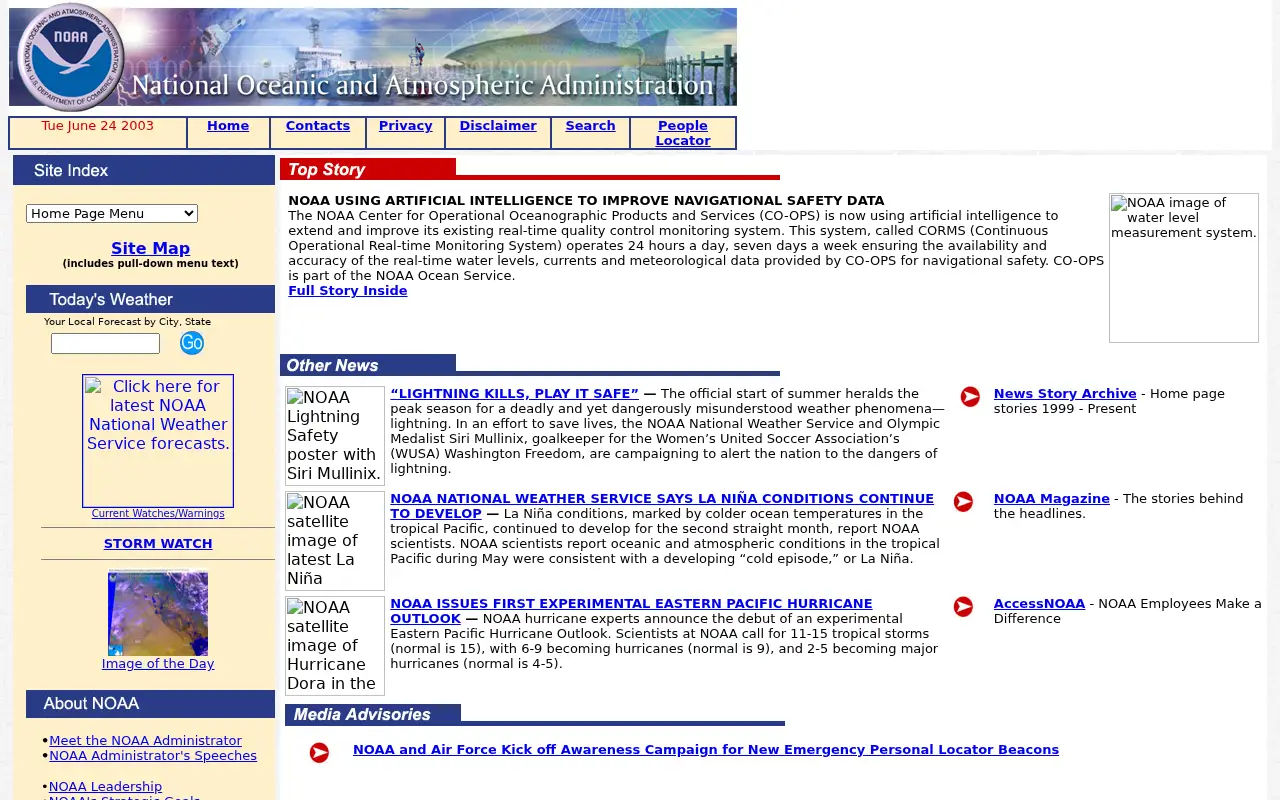Open the AccessNOAA link
The image size is (1280, 800).
pyautogui.click(x=1039, y=603)
